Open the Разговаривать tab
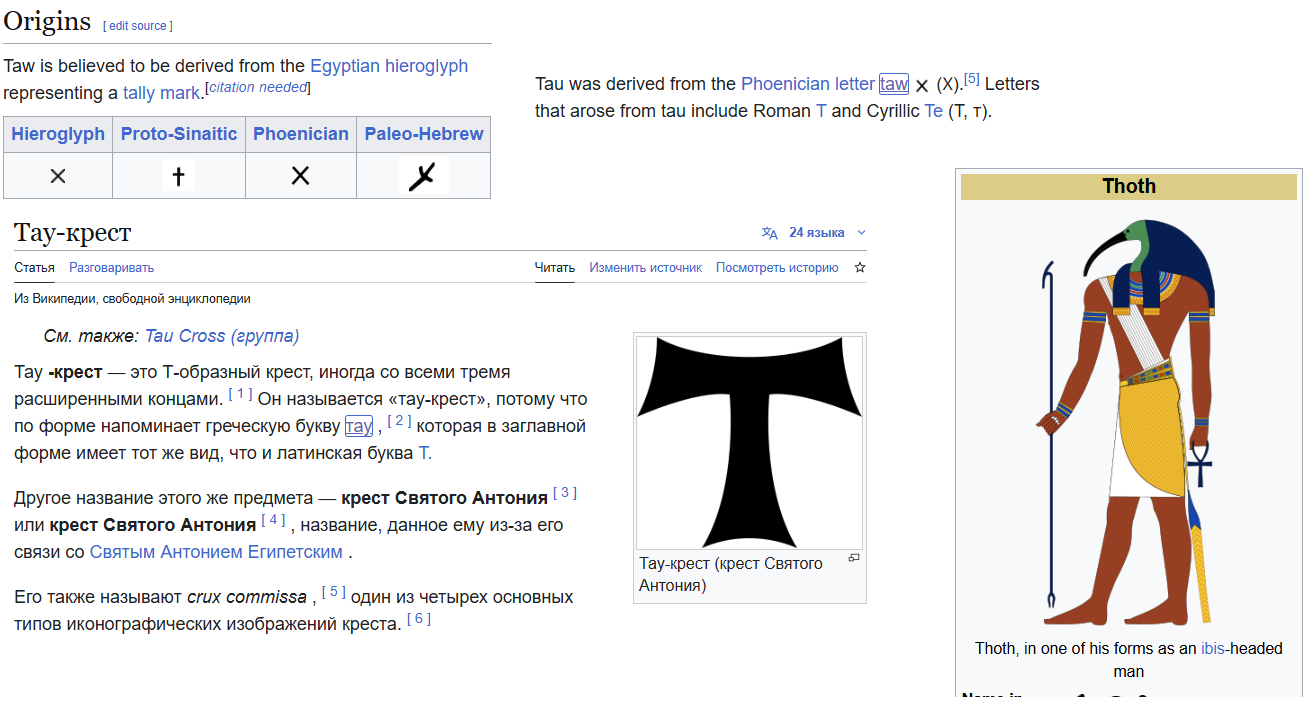The image size is (1313, 709). tap(111, 268)
